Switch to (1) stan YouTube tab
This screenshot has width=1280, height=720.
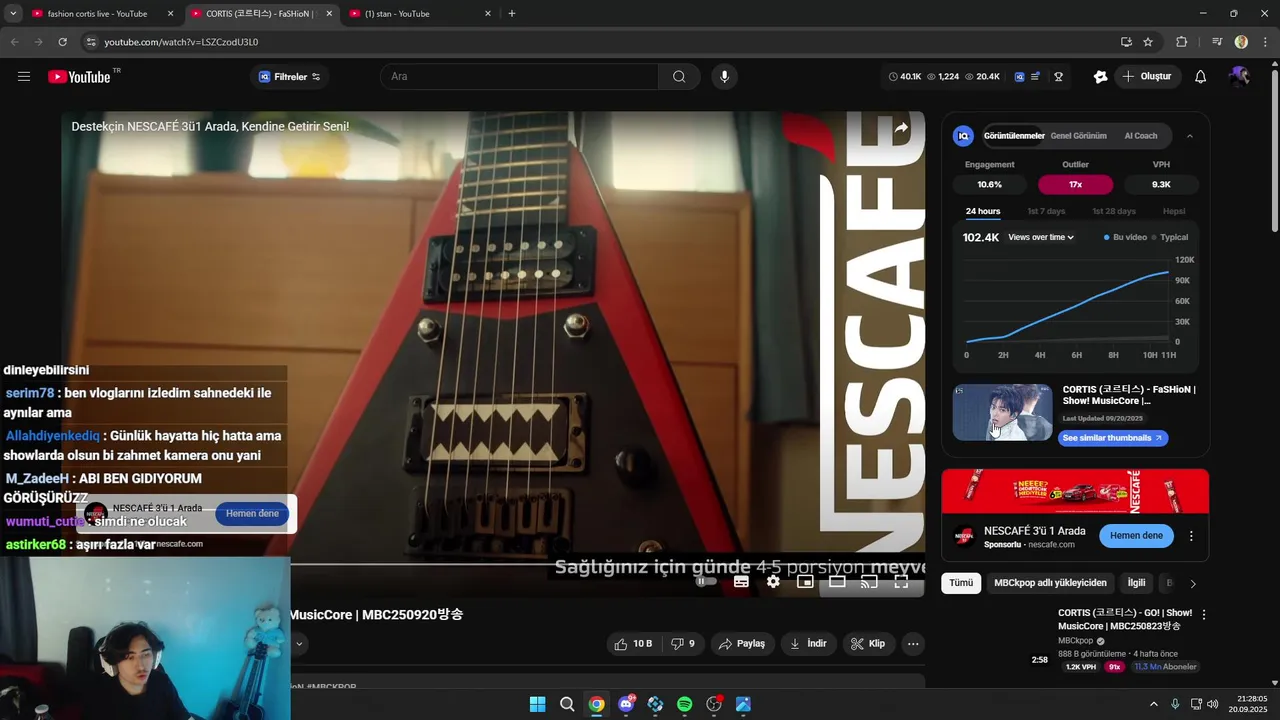pyautogui.click(x=420, y=14)
